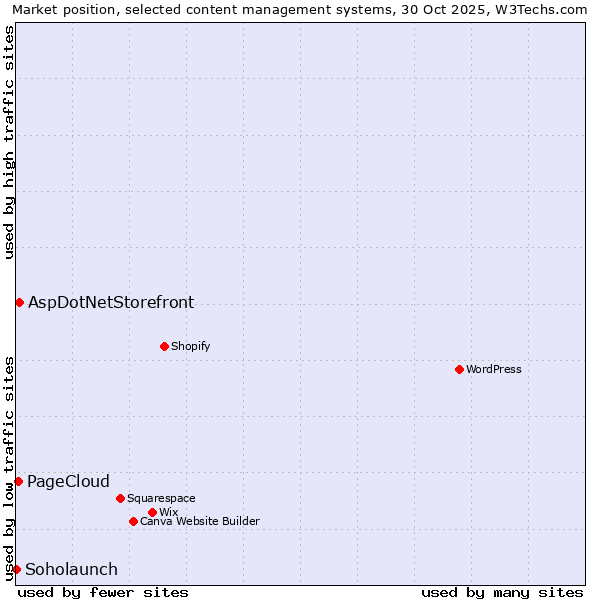Click the 'used by many sites' axis label
This screenshot has height=600, width=600.
tap(502, 592)
